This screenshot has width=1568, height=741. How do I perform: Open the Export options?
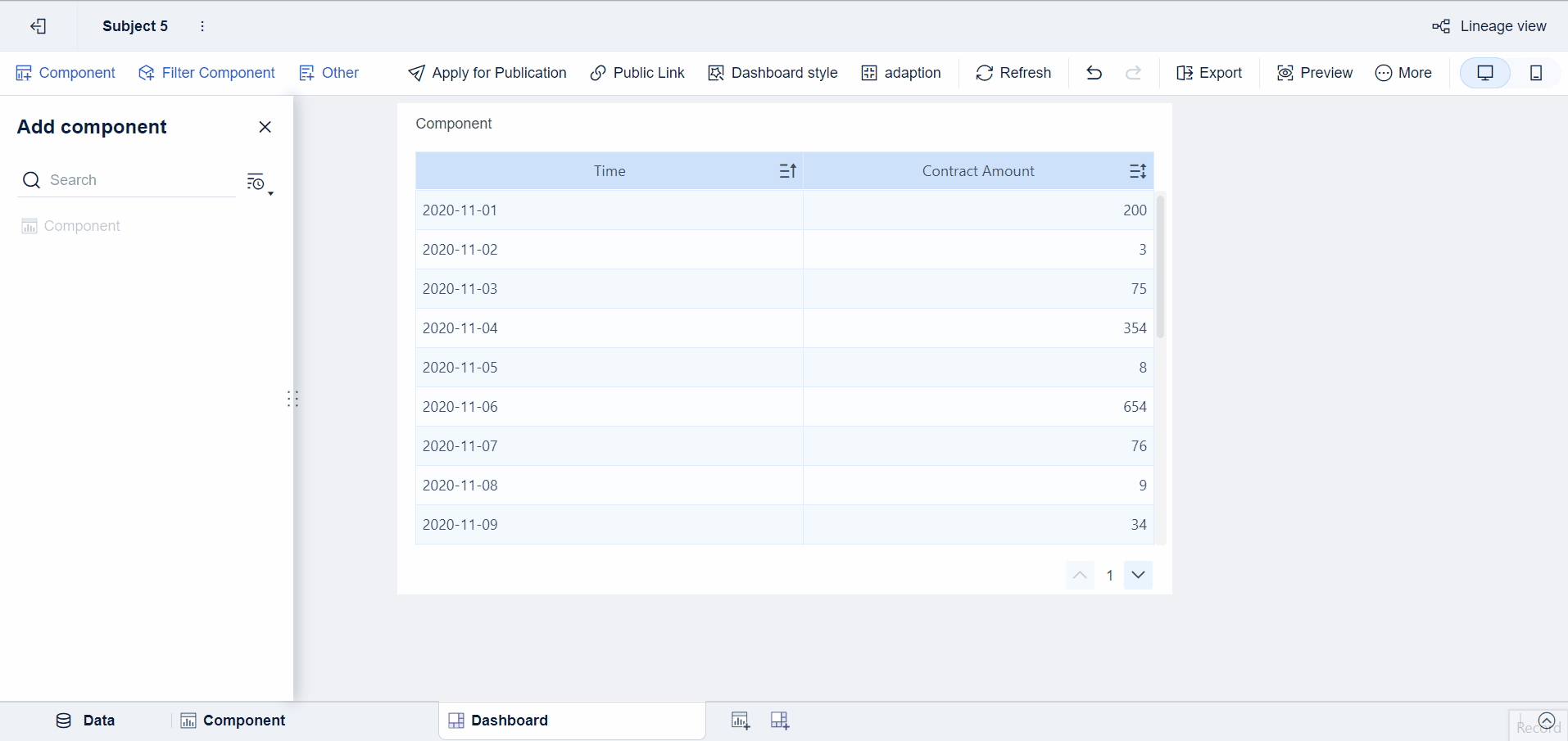coord(1208,73)
